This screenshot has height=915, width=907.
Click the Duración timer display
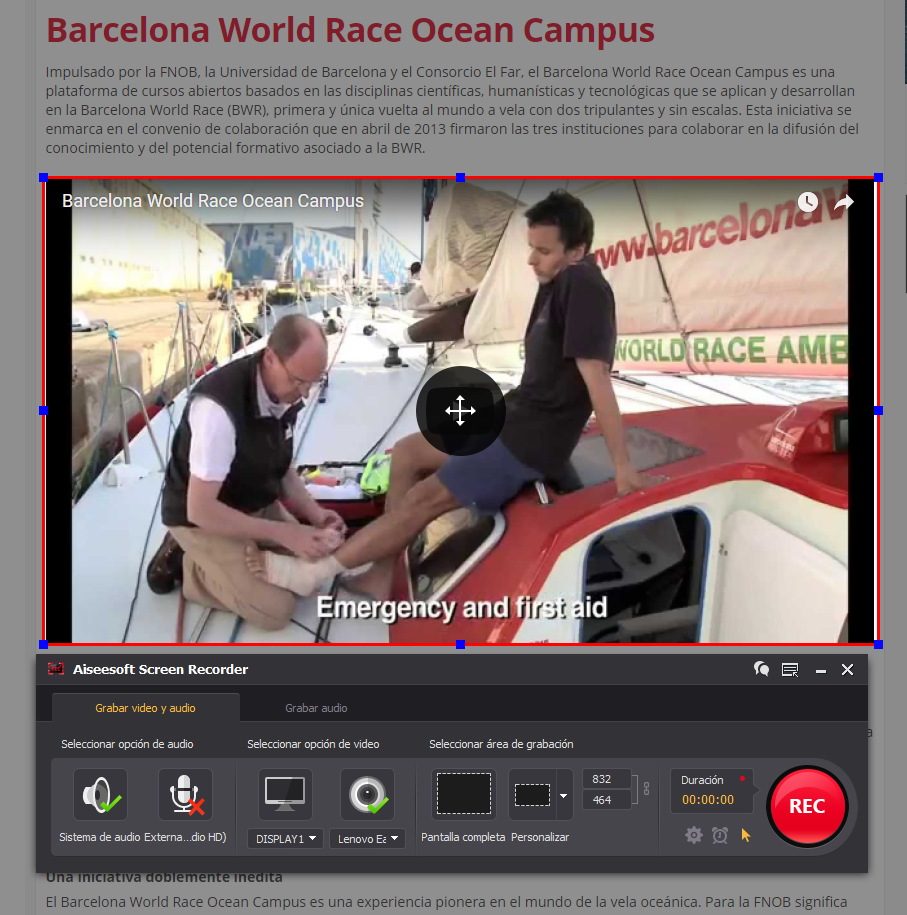[x=711, y=791]
